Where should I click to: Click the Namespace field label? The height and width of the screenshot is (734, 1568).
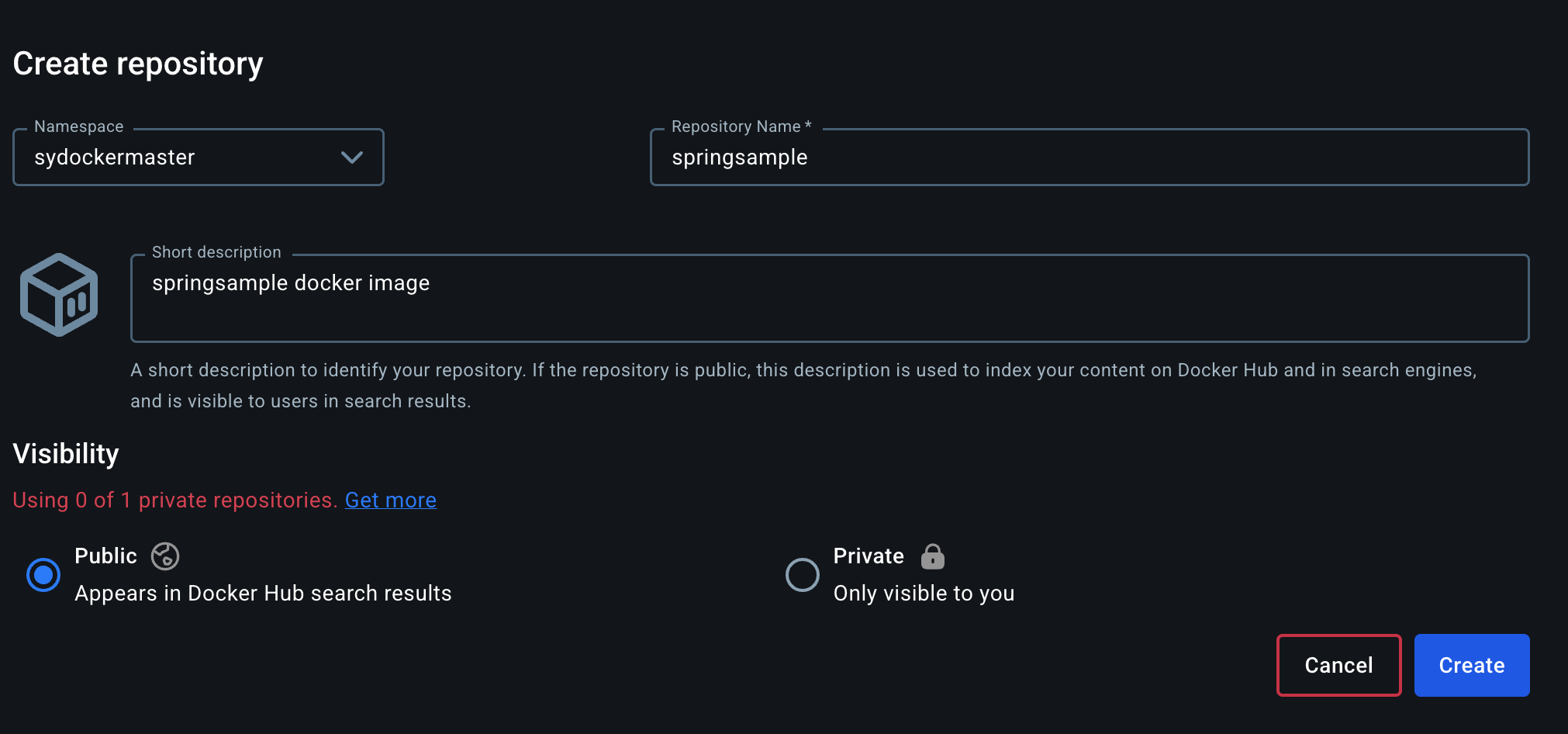pyautogui.click(x=79, y=126)
